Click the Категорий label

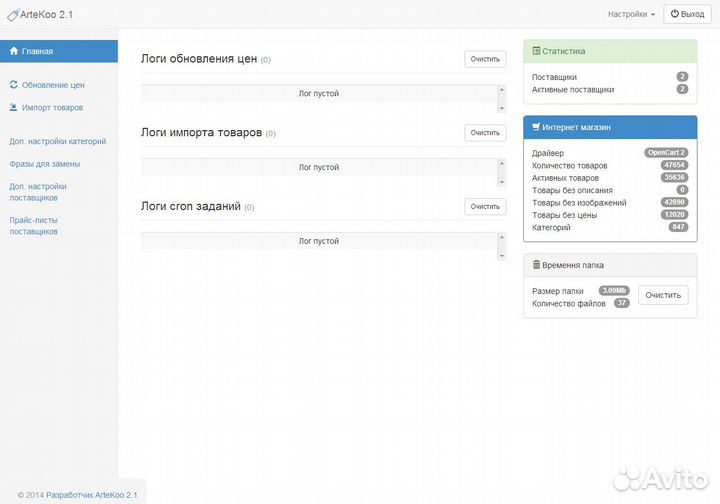551,228
